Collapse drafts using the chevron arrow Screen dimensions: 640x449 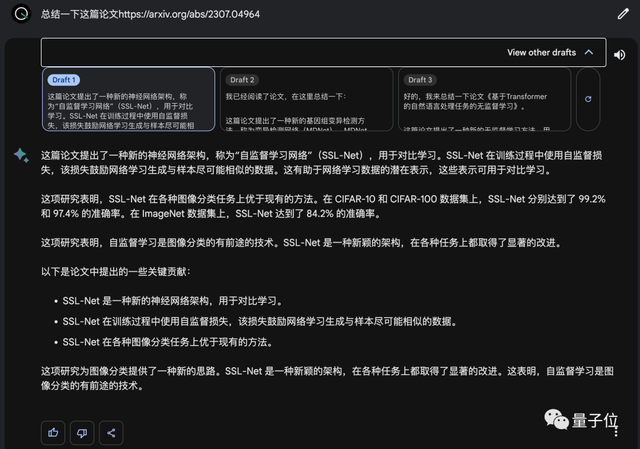(x=589, y=52)
